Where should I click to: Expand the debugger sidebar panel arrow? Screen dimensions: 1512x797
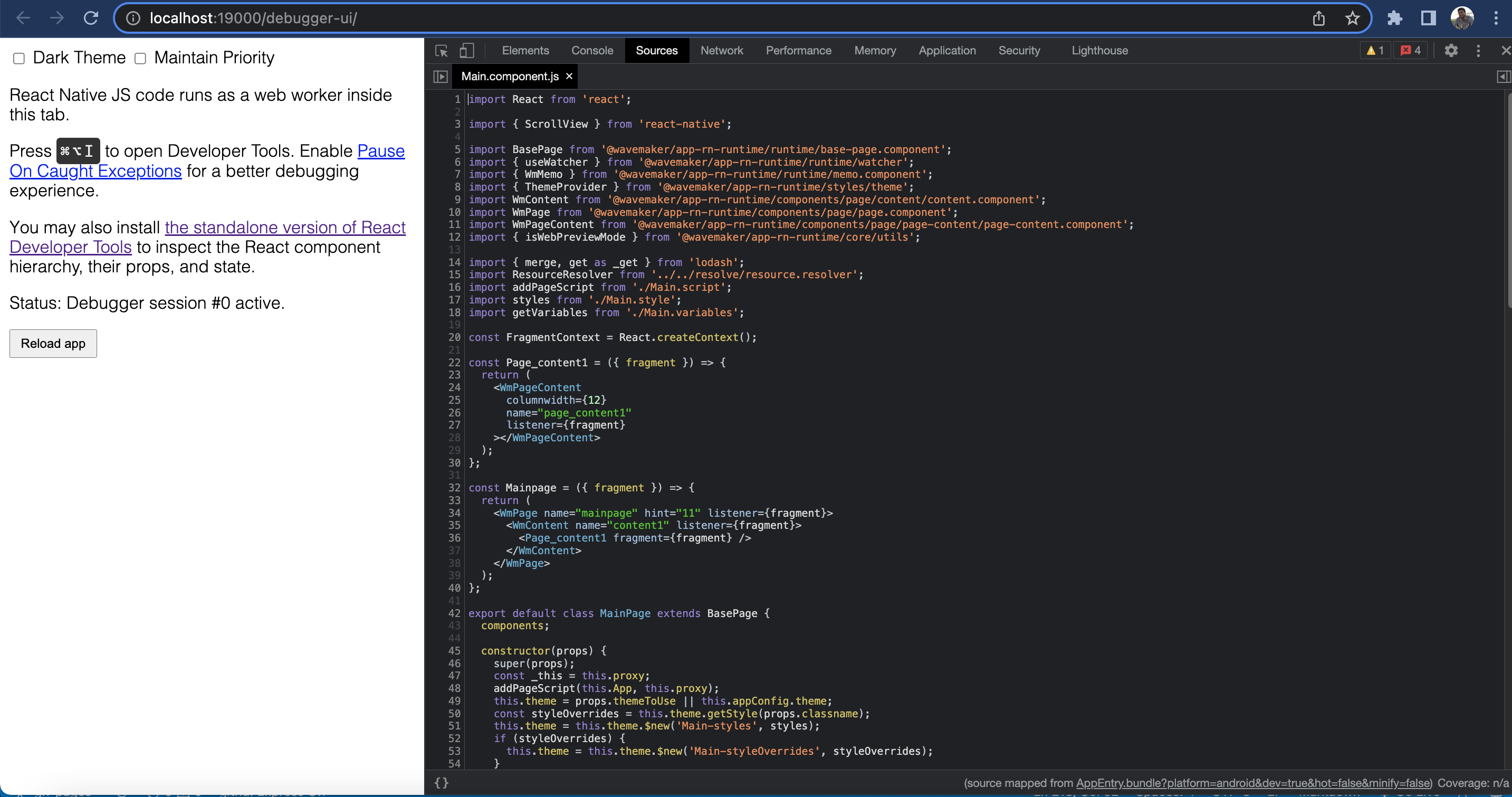tap(1503, 77)
